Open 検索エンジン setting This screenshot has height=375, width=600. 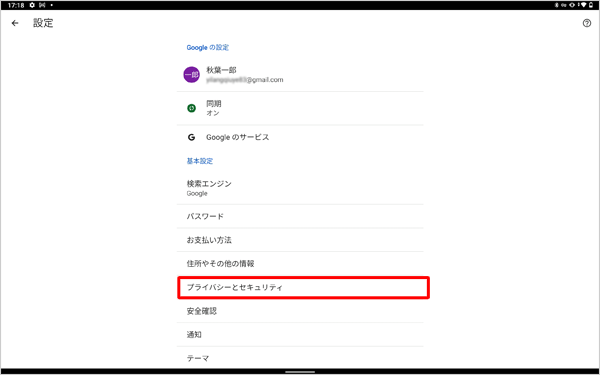pyautogui.click(x=300, y=188)
